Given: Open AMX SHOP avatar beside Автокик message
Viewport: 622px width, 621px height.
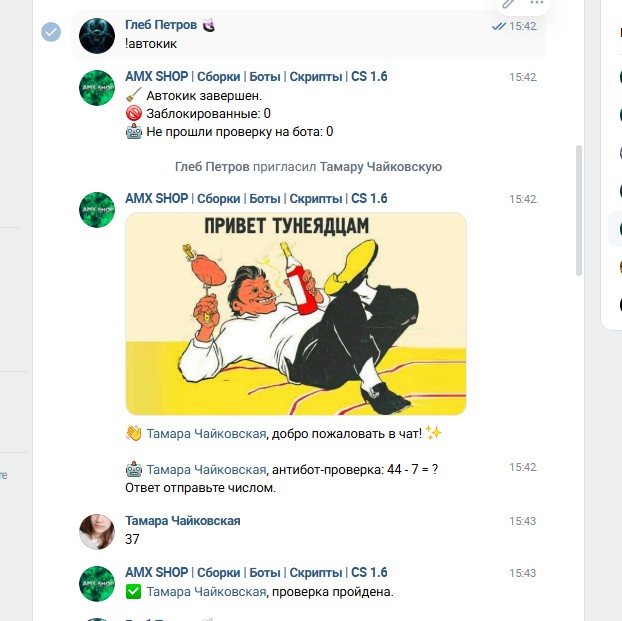Looking at the screenshot, I should pyautogui.click(x=97, y=88).
